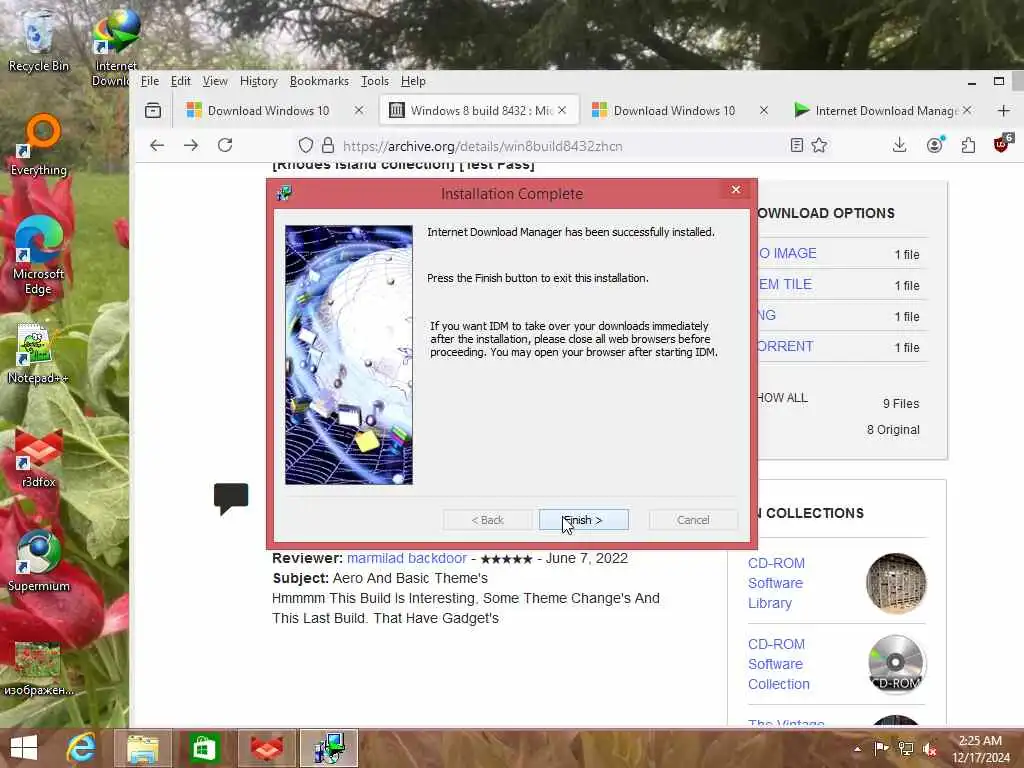Viewport: 1024px width, 768px height.
Task: Open the 8 Original files link
Action: (893, 430)
